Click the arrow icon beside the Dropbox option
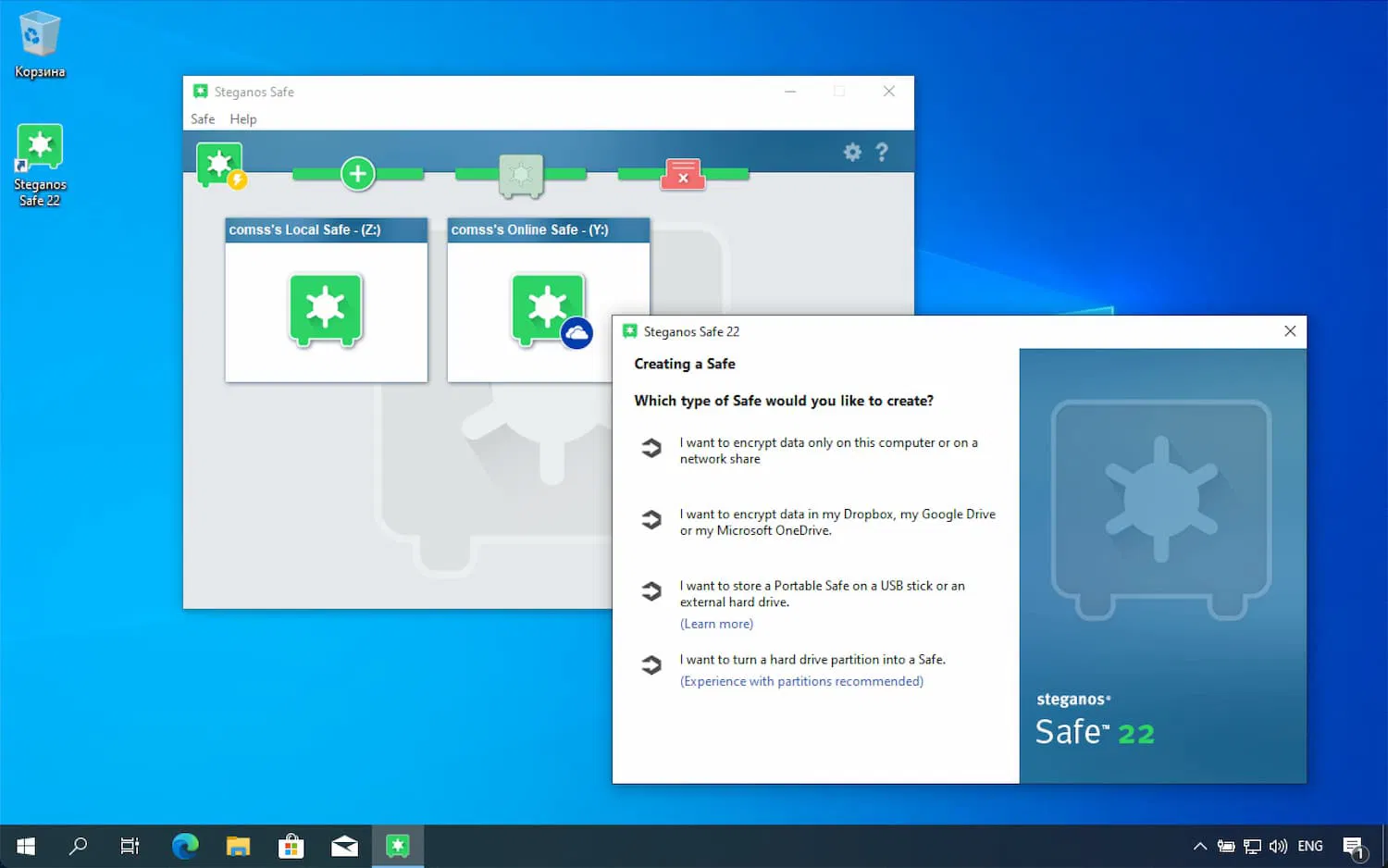 coord(651,520)
